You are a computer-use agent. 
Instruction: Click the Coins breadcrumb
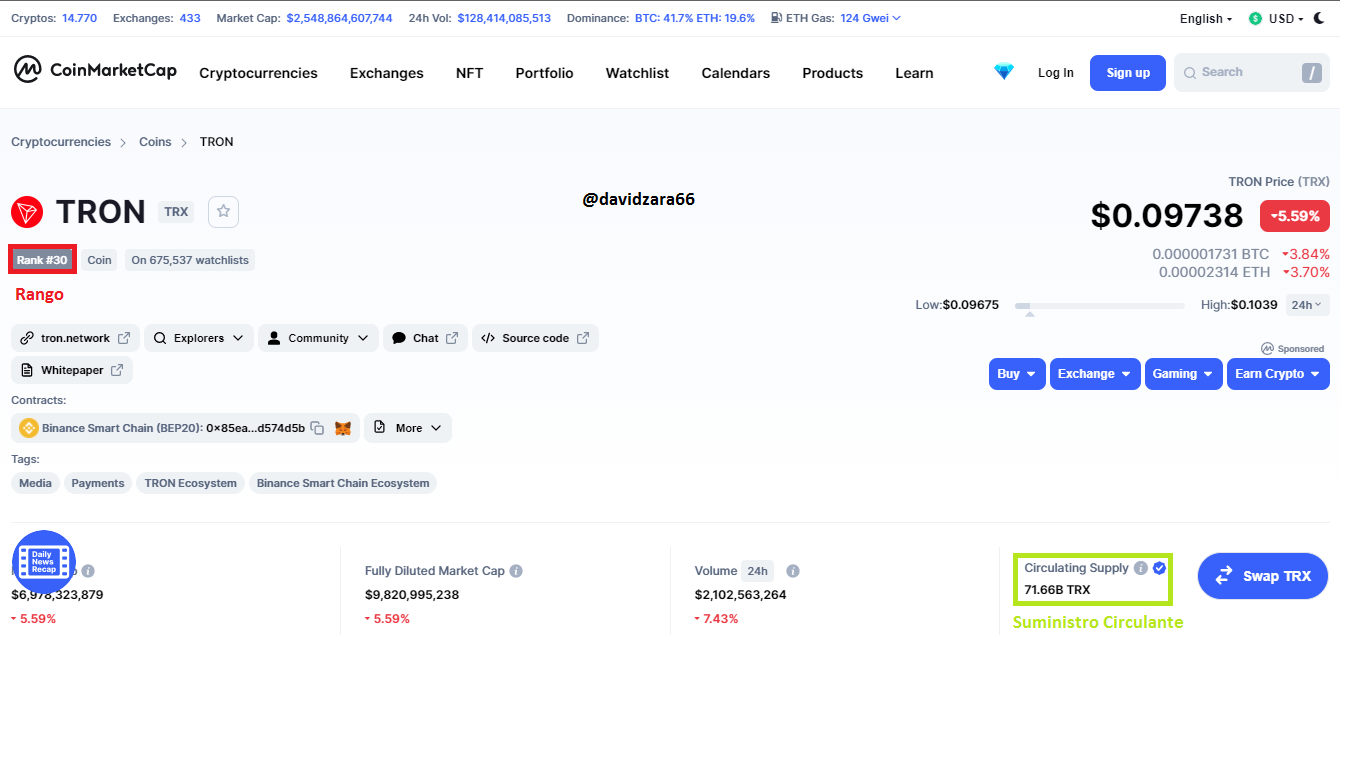pos(155,142)
